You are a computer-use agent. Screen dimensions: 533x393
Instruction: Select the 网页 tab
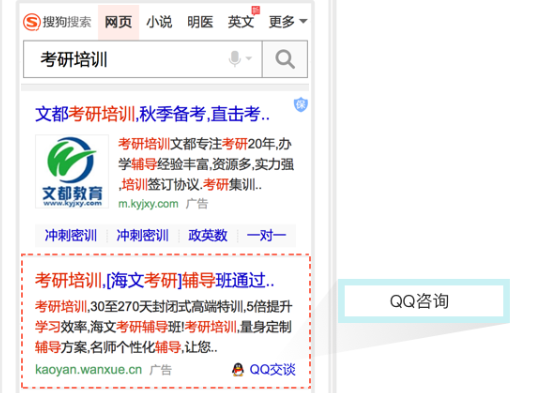[118, 22]
